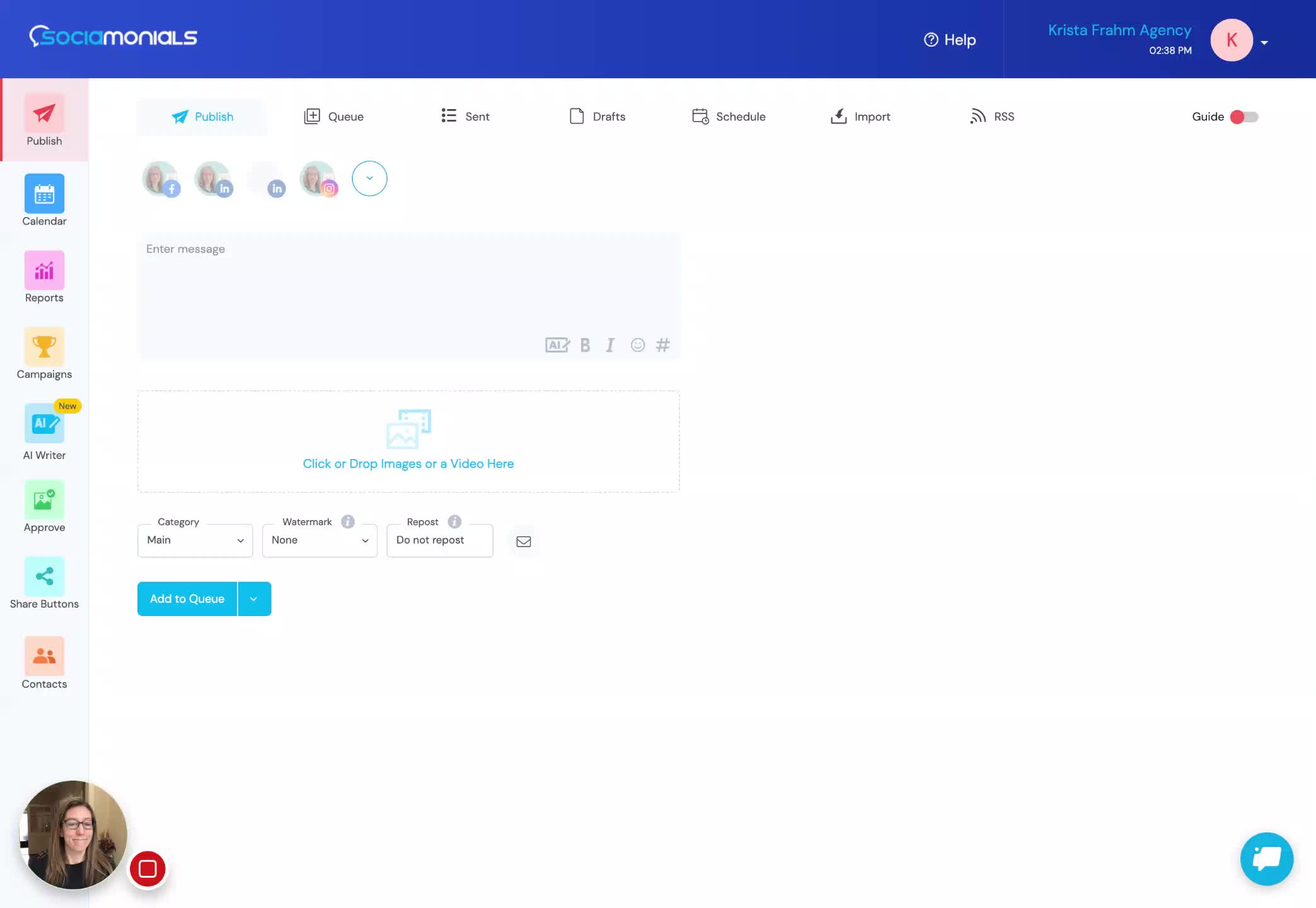The height and width of the screenshot is (908, 1316).
Task: Expand the Category dropdown
Action: pyautogui.click(x=195, y=540)
